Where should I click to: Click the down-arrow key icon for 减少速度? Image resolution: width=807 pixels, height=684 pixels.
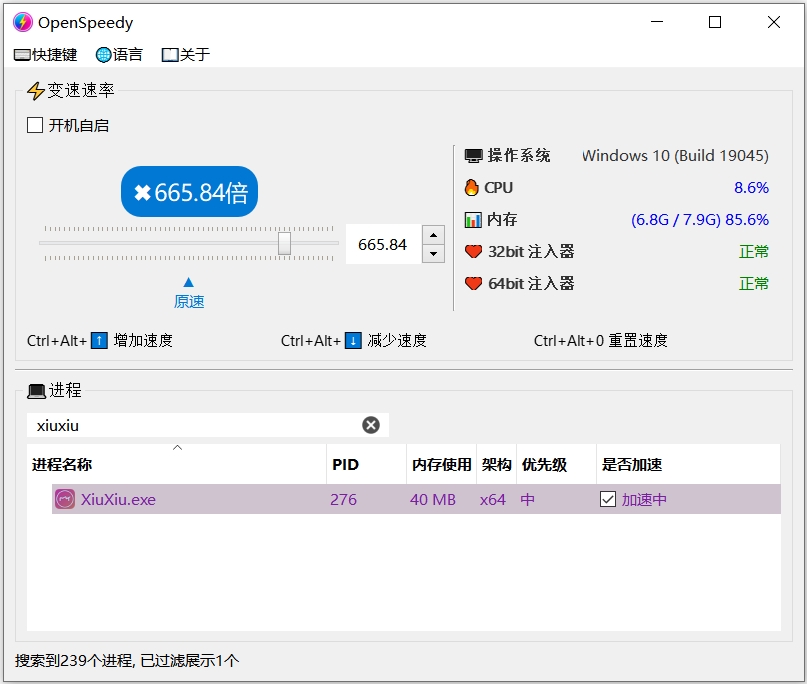353,340
